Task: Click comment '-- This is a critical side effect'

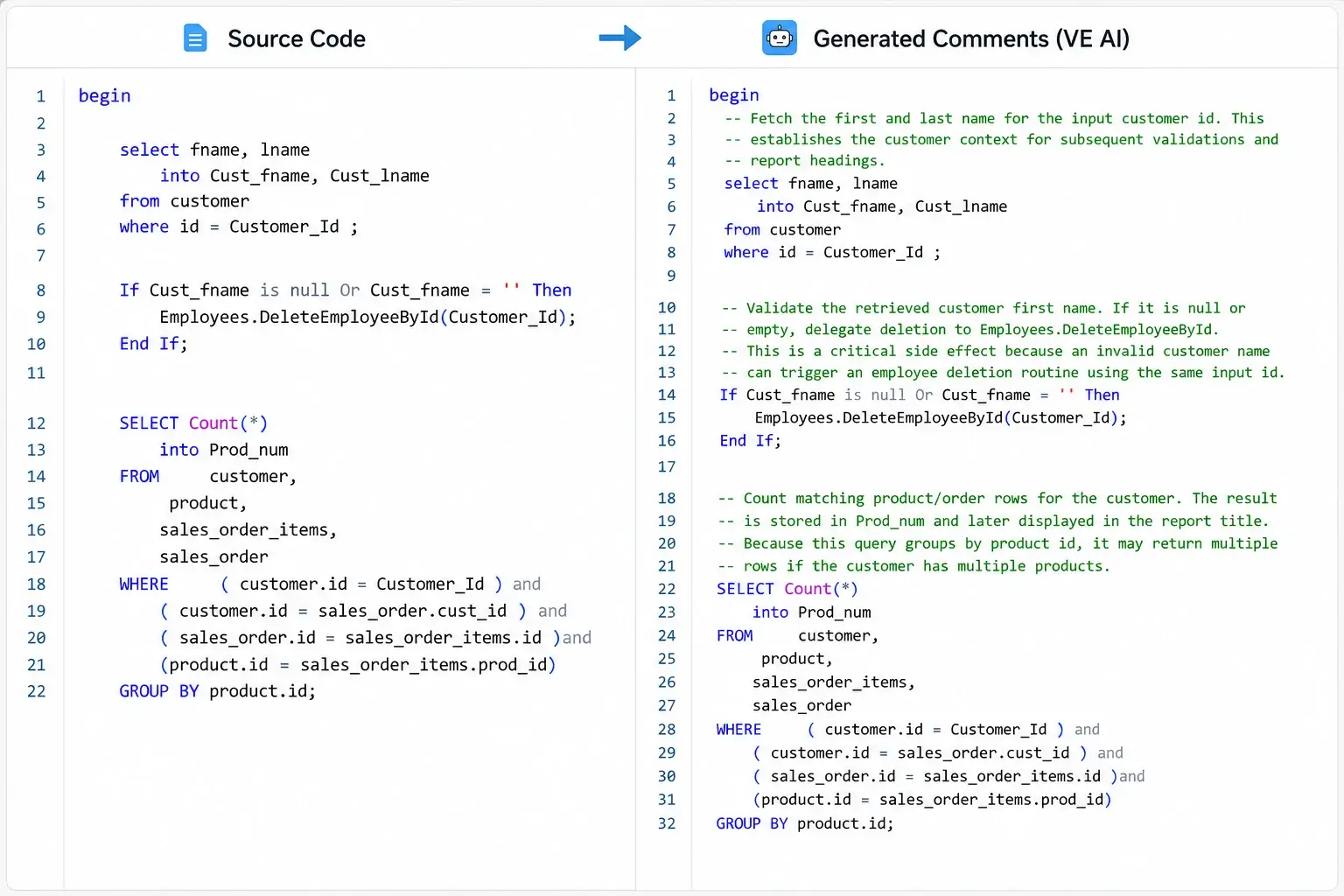Action: pos(996,352)
